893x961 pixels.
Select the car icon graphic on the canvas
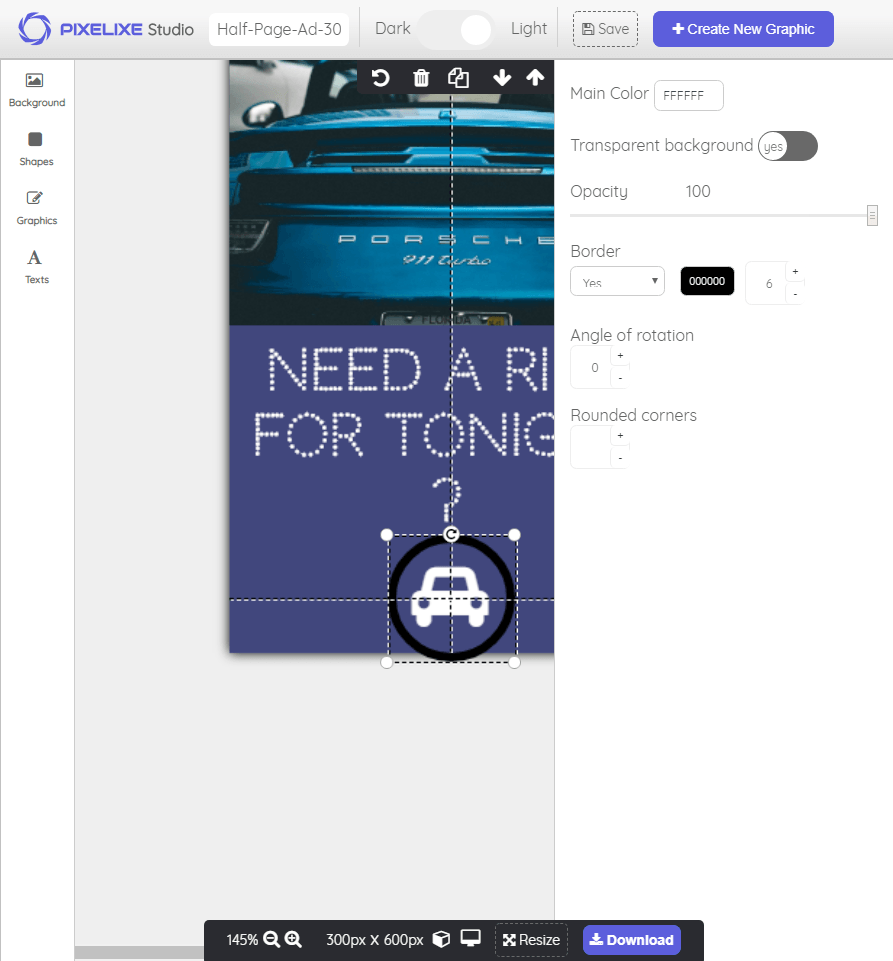tap(450, 598)
